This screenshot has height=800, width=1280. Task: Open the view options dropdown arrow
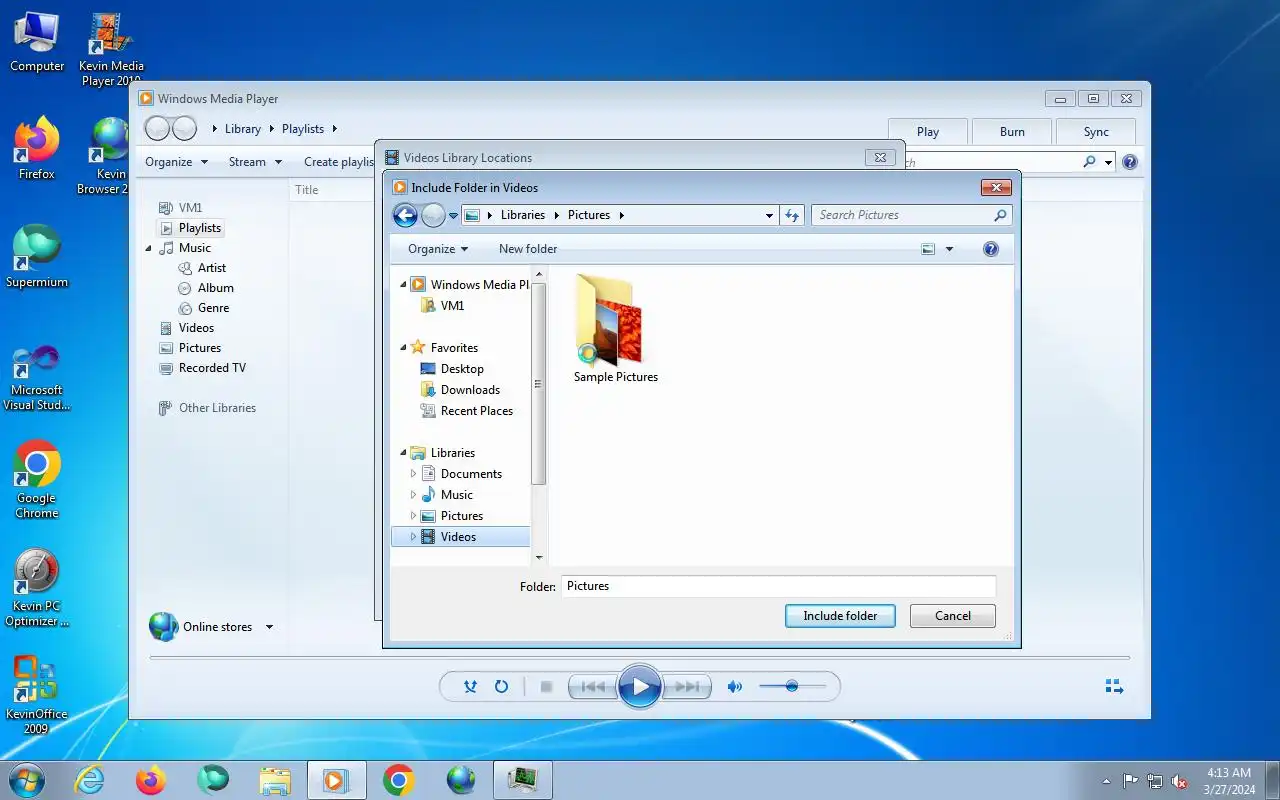(949, 249)
